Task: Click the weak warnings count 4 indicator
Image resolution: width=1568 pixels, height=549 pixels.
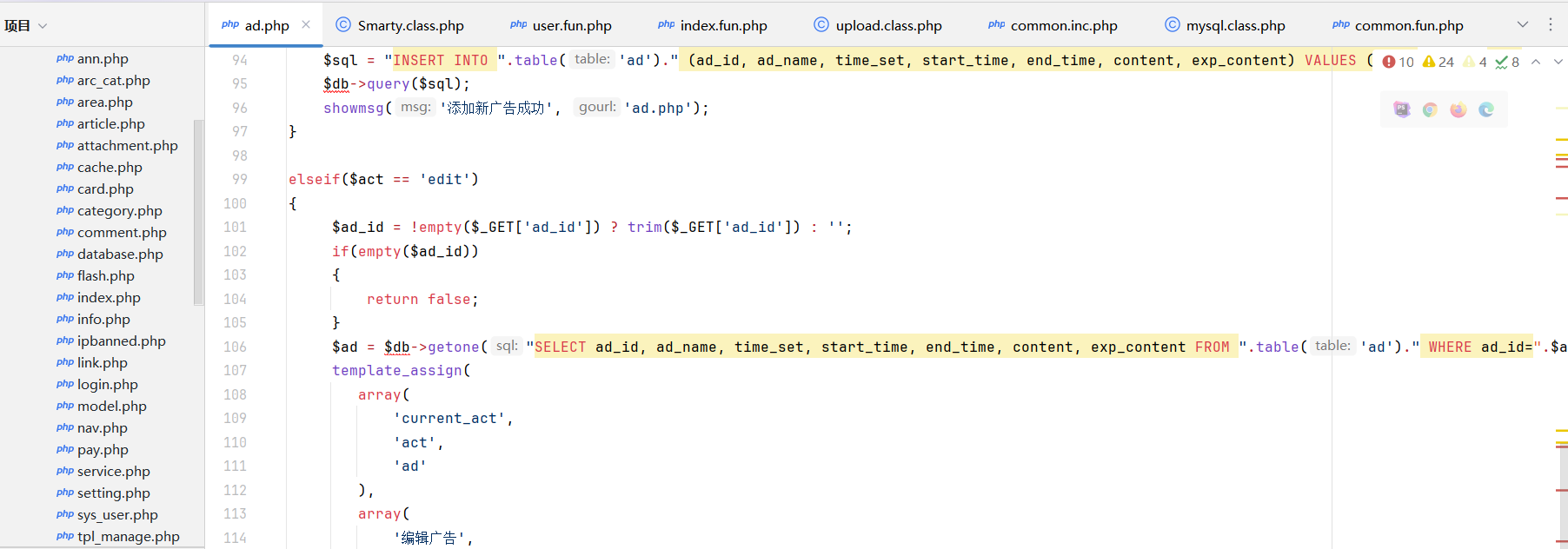Action: click(1475, 62)
